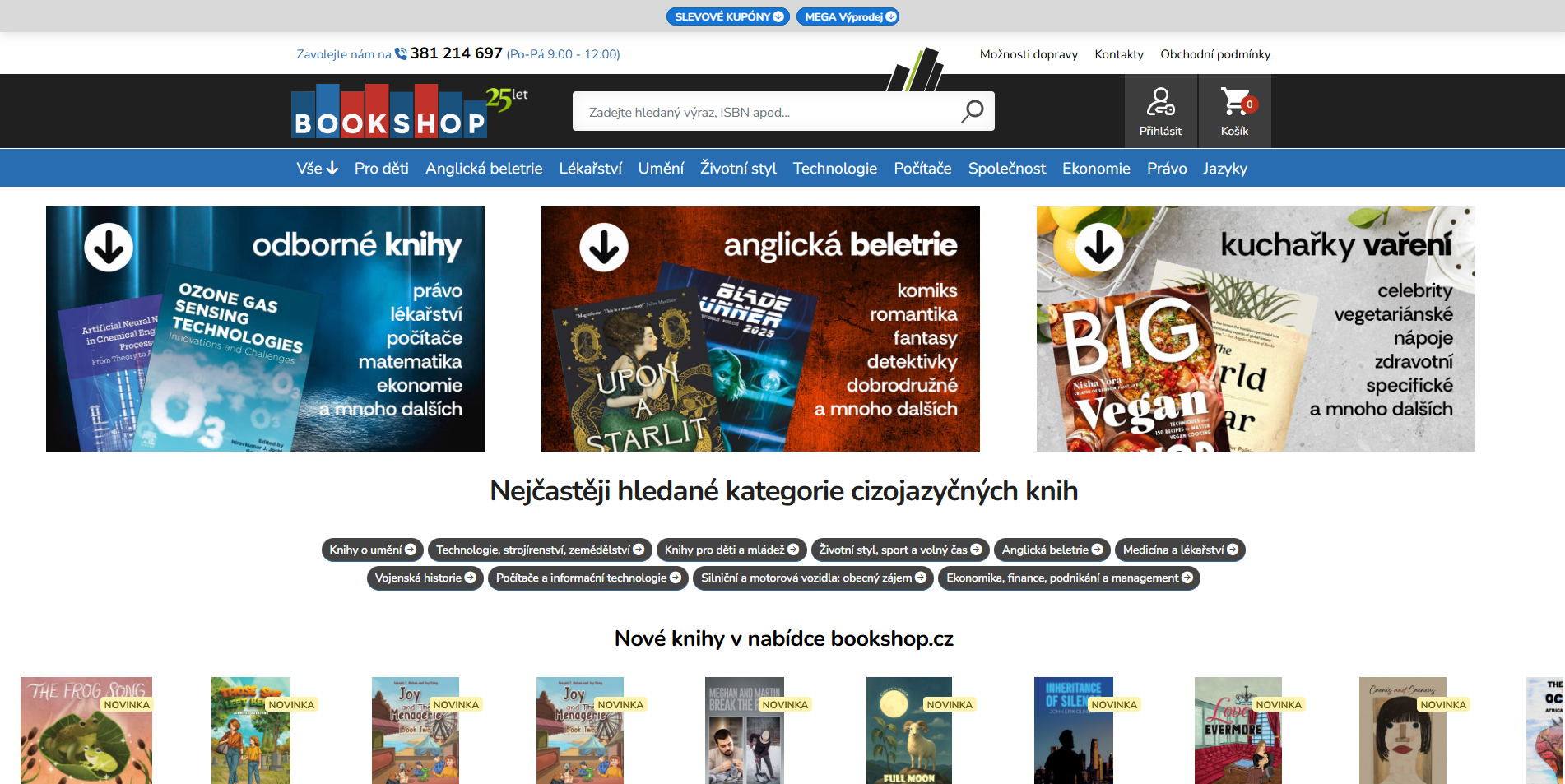1565x784 pixels.
Task: Open the Košík shopping cart icon
Action: coord(1234,103)
